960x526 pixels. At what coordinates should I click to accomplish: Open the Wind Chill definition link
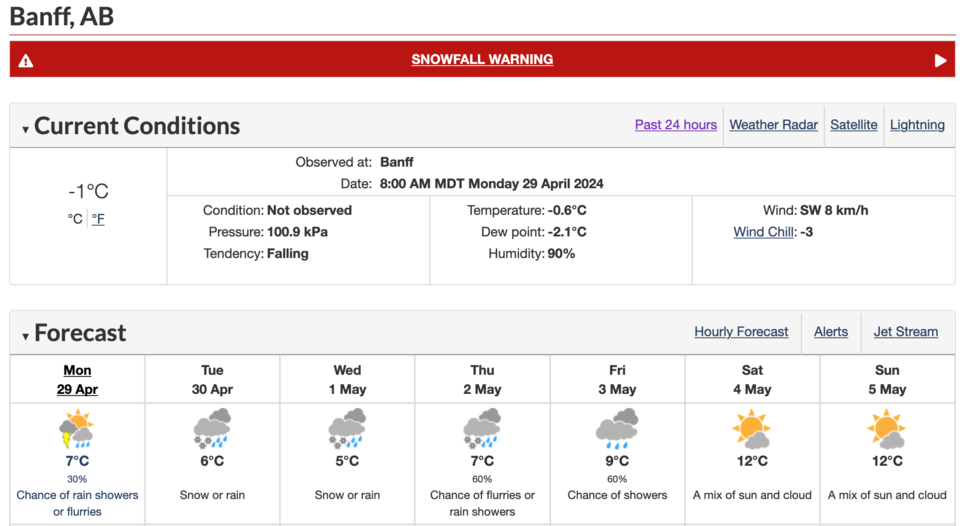click(x=763, y=232)
